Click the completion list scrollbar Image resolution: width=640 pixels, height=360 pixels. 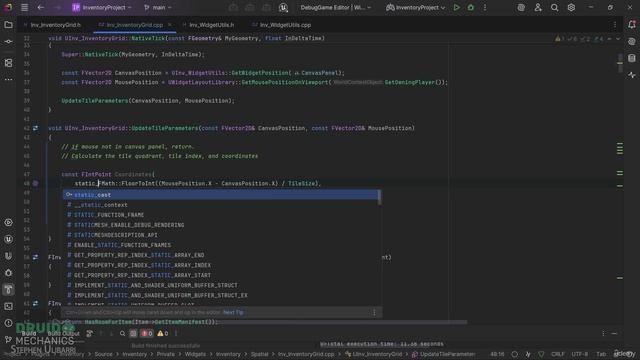pos(380,198)
